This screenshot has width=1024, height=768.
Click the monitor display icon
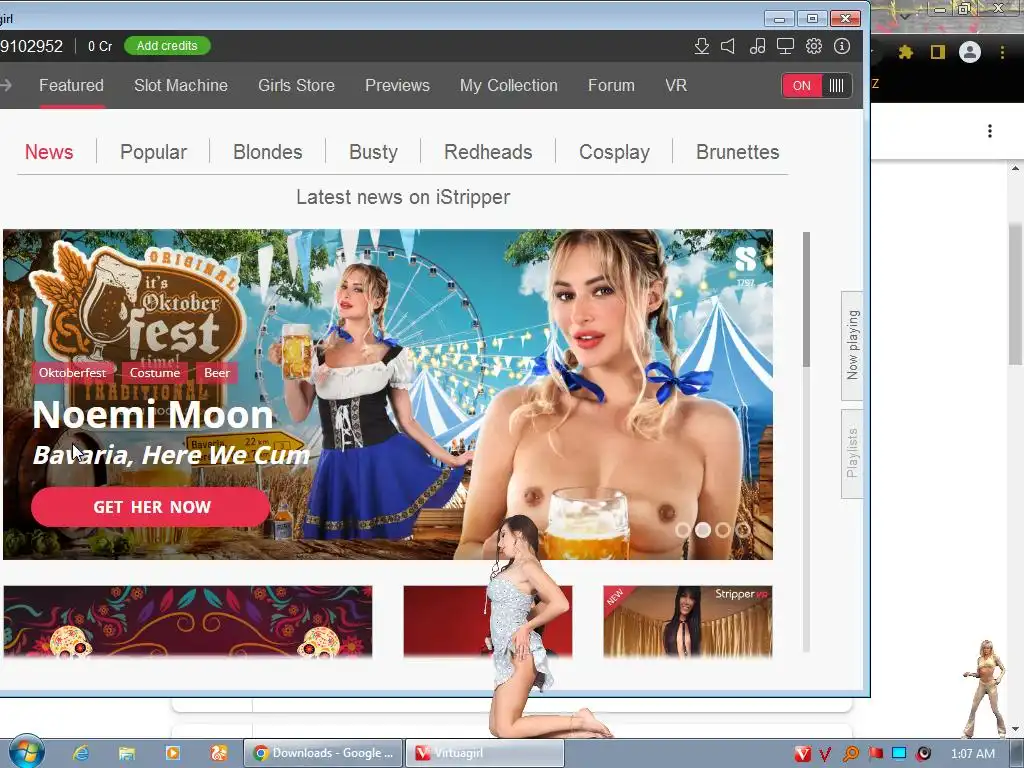tap(785, 46)
